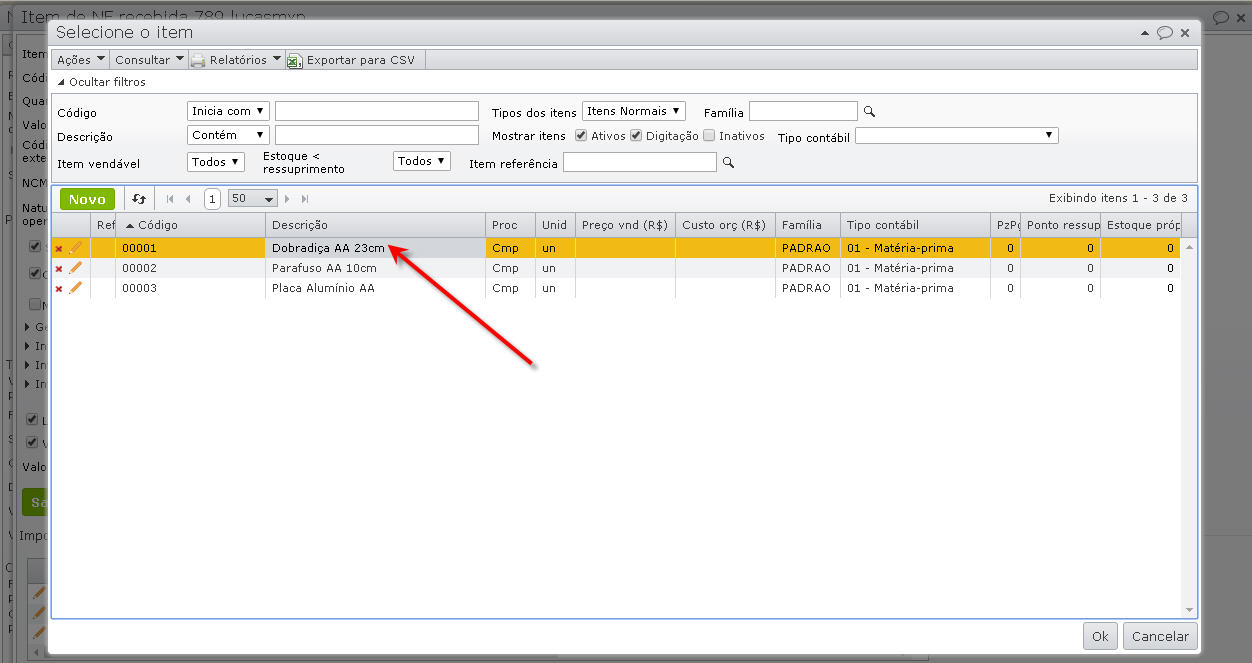Select the row Dobradiça AA 23cm
This screenshot has width=1252, height=663.
[x=616, y=248]
